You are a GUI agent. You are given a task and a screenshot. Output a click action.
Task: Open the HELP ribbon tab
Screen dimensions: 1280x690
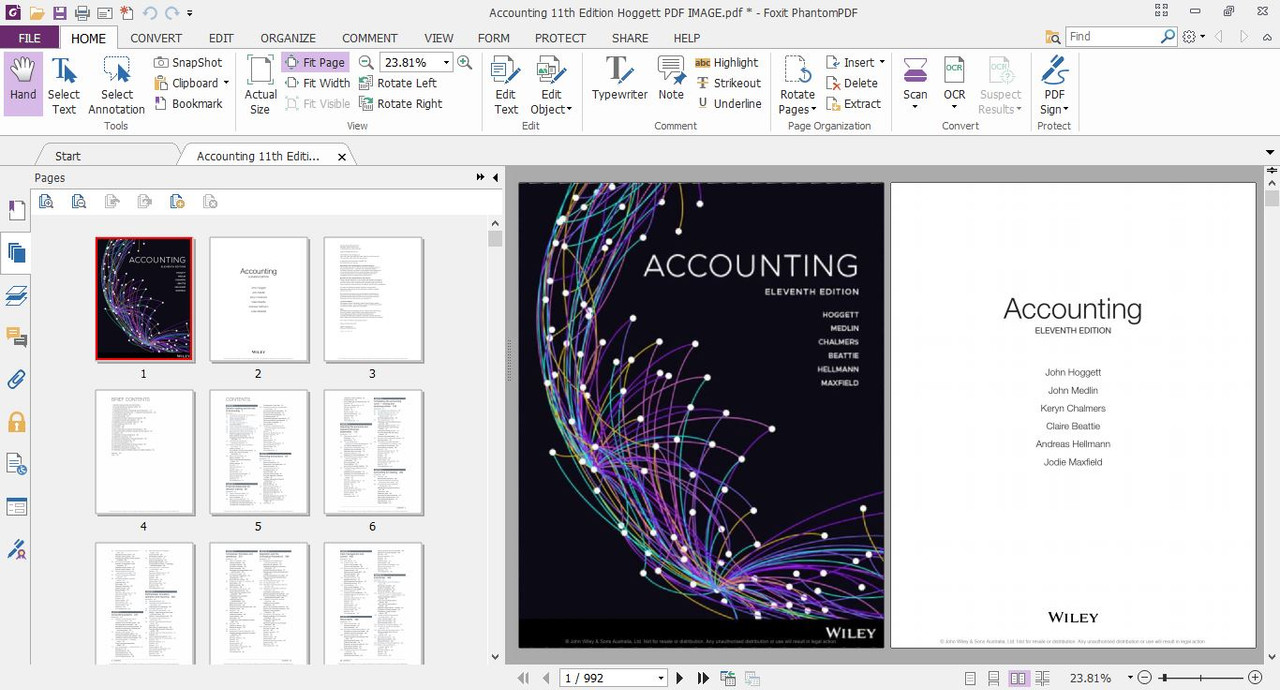[x=687, y=38]
